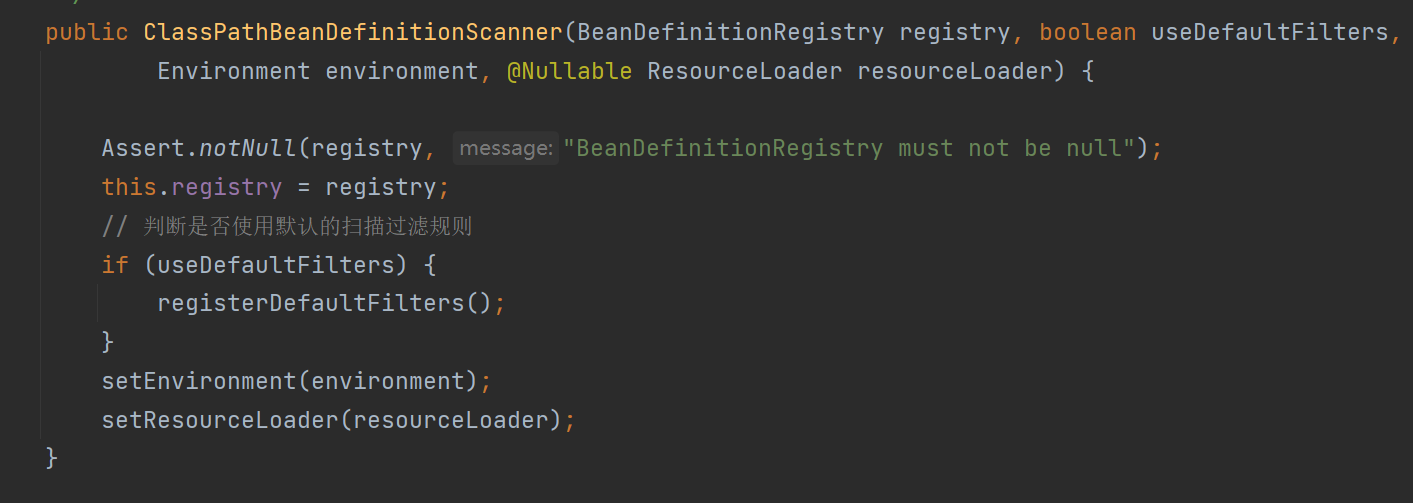Click the BeanDefinitionRegistry type in signature

point(730,32)
